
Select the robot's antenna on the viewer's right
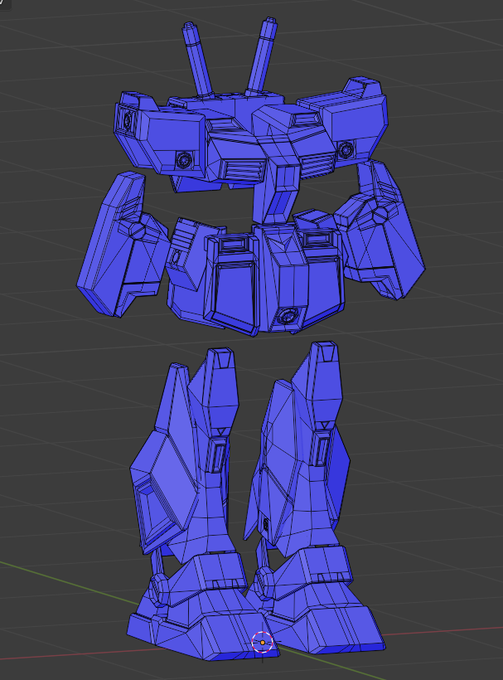pyautogui.click(x=261, y=56)
